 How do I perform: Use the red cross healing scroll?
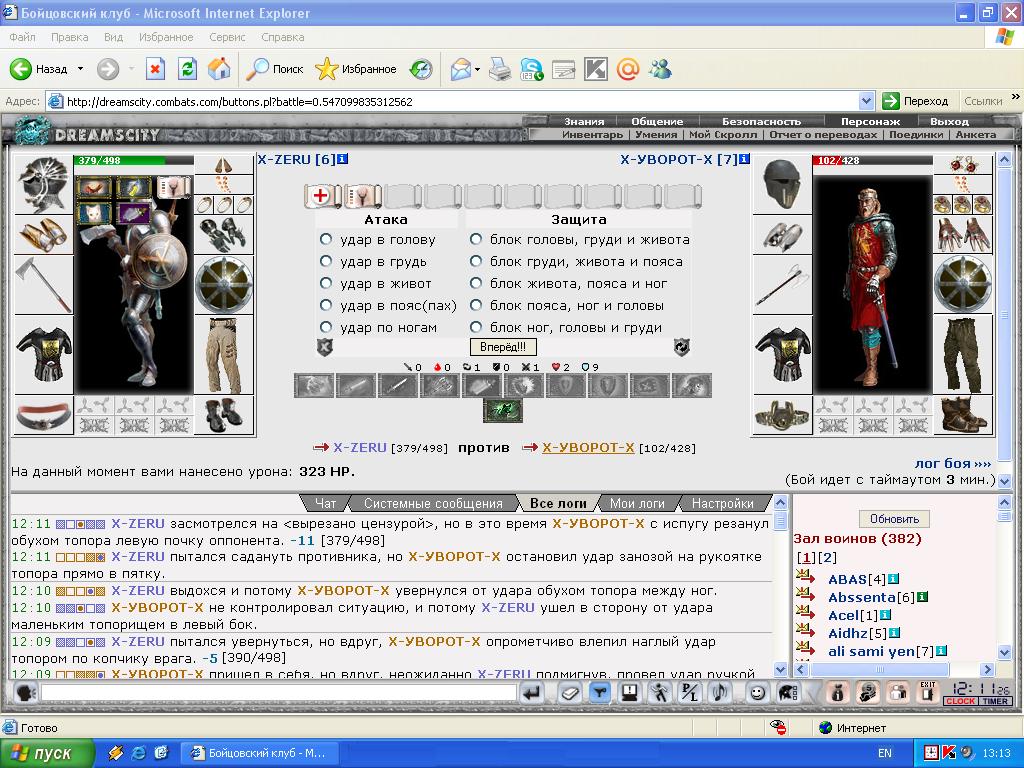click(x=322, y=195)
